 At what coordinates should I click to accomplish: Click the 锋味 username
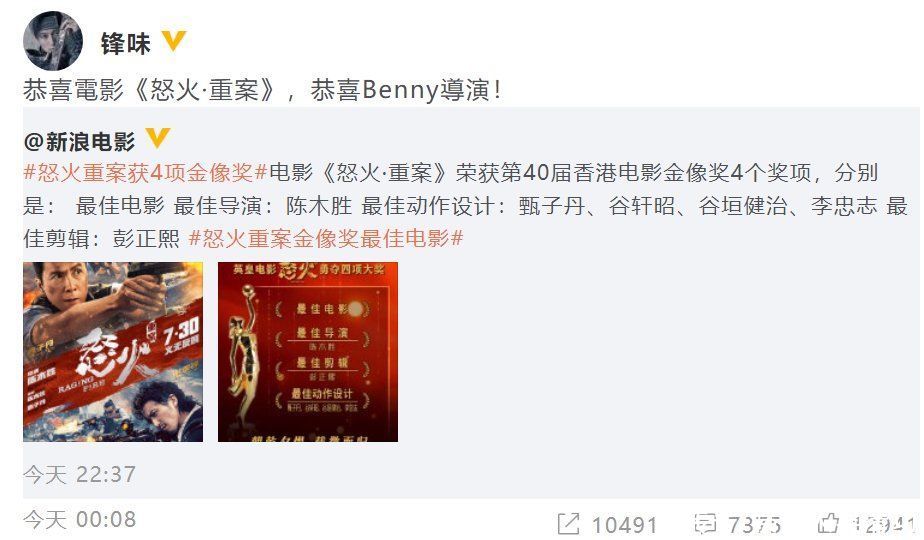pyautogui.click(x=126, y=43)
